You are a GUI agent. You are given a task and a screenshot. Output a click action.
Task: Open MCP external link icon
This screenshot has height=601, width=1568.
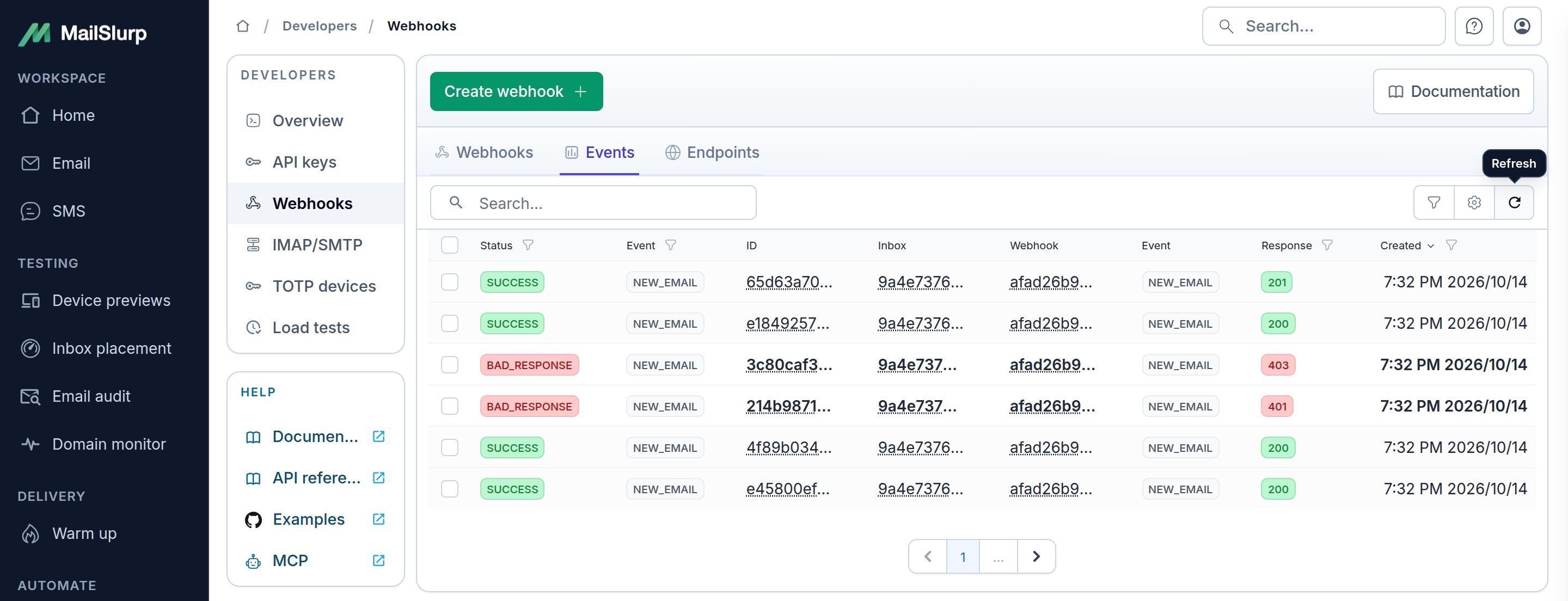(x=378, y=560)
